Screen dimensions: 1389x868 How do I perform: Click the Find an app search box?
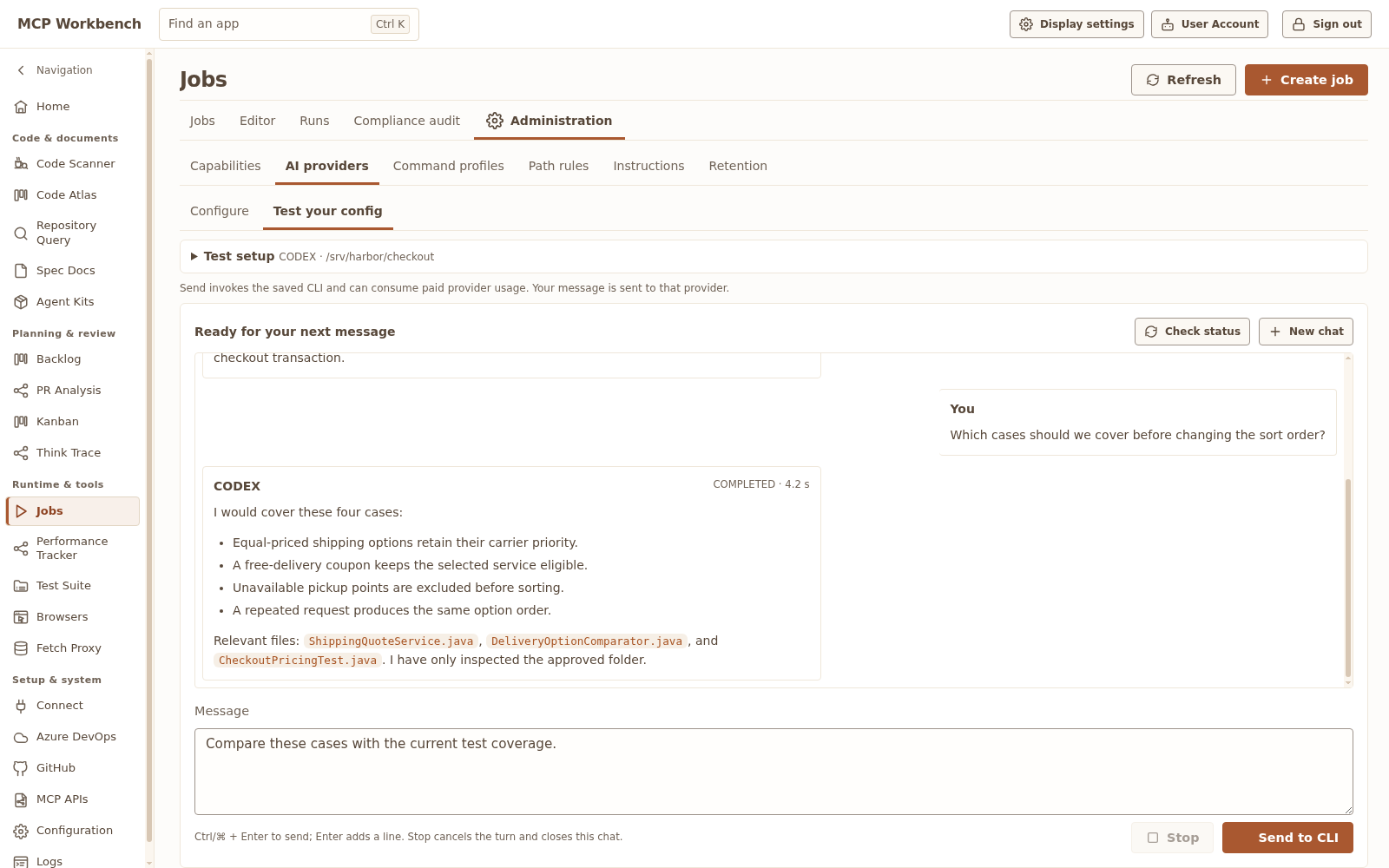coord(288,24)
